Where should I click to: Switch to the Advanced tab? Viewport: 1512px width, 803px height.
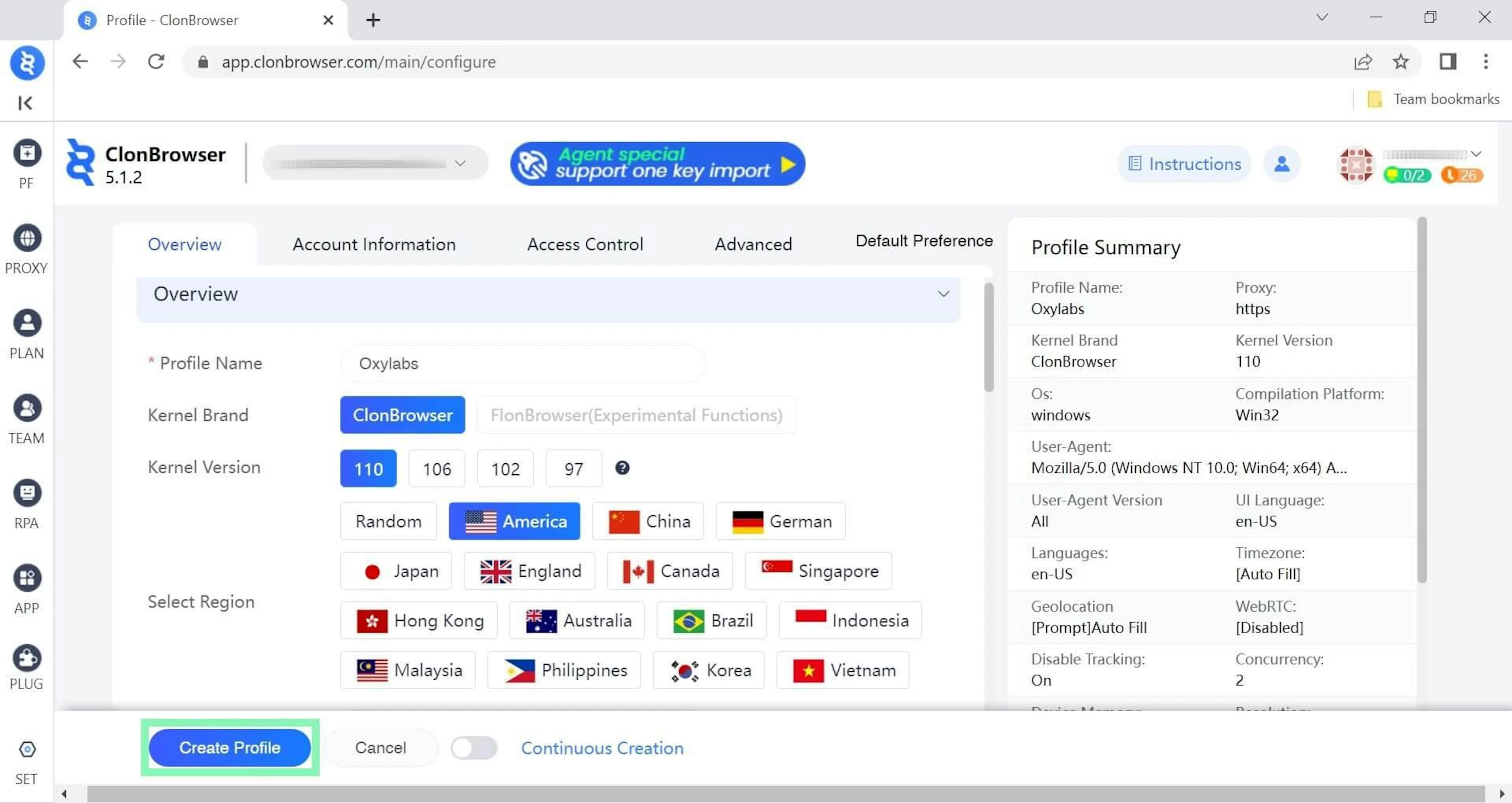click(753, 244)
